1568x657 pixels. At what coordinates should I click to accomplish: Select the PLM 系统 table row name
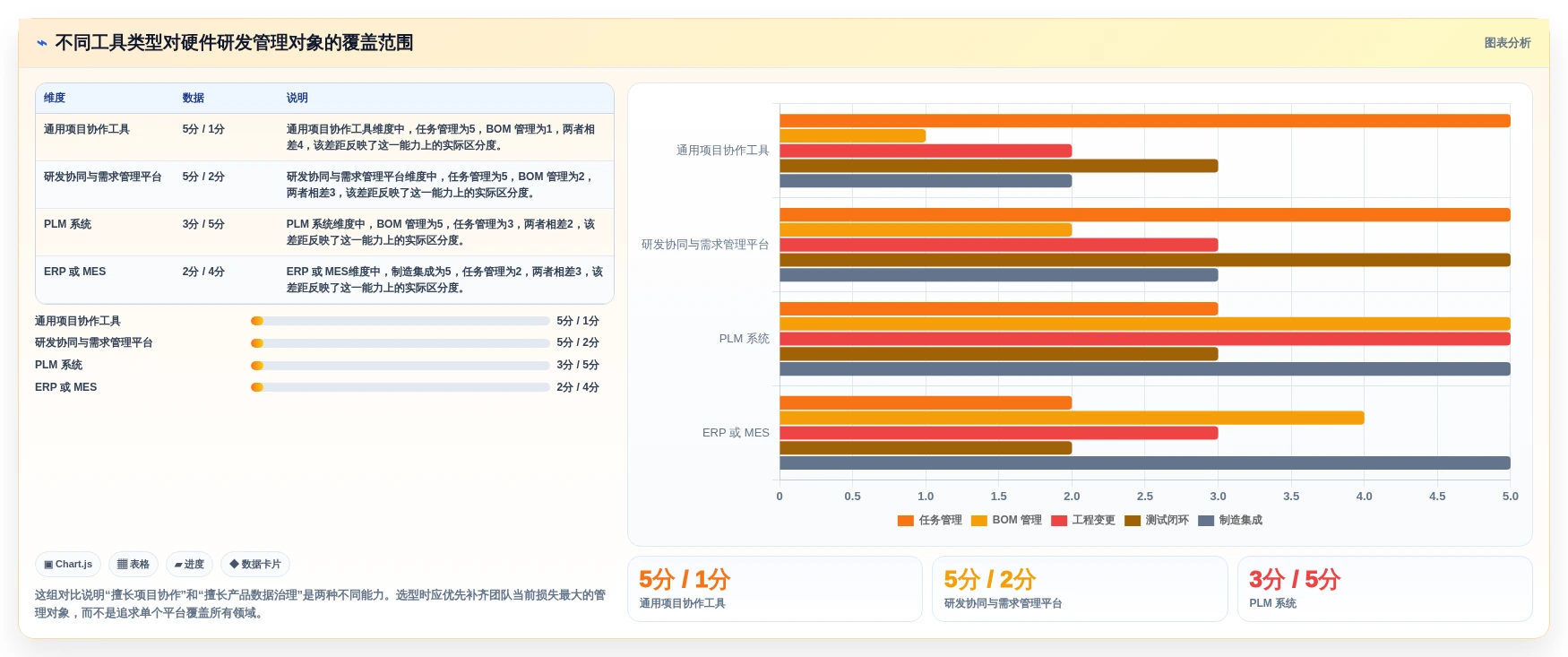coord(67,225)
